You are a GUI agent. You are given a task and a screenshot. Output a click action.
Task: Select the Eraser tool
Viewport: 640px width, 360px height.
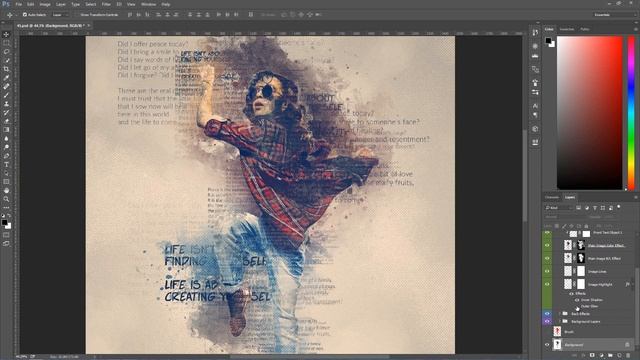pos(6,121)
